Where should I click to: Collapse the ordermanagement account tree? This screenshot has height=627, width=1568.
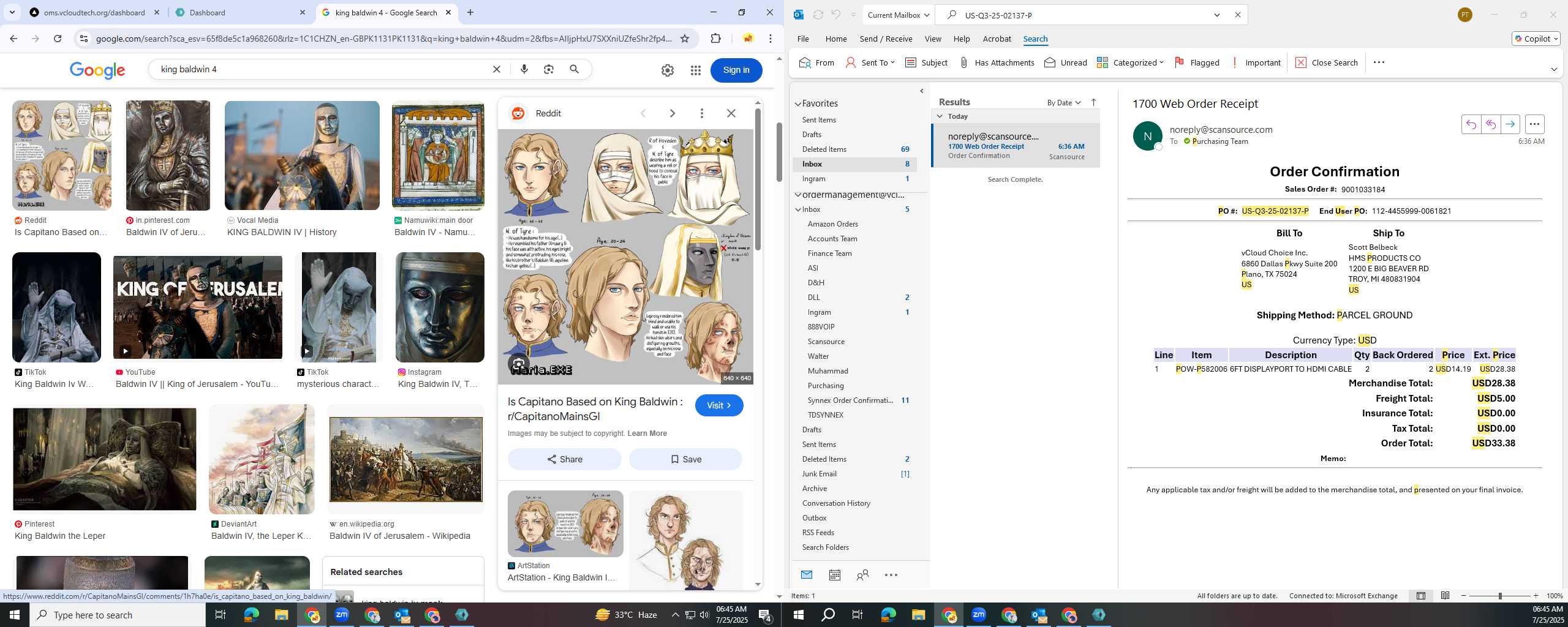point(798,195)
